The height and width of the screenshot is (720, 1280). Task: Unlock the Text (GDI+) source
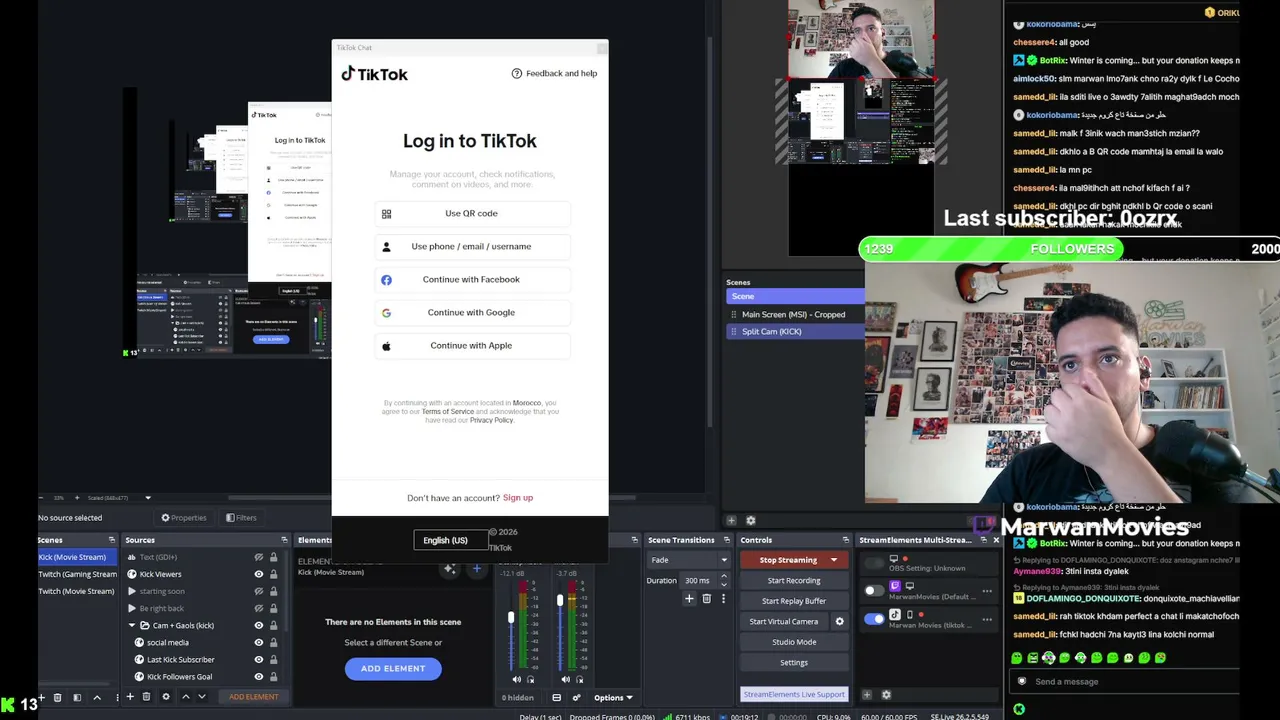coord(273,557)
